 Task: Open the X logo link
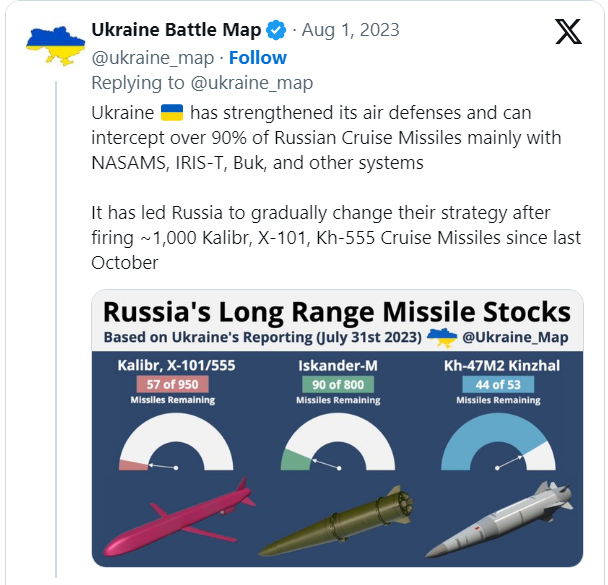click(568, 31)
